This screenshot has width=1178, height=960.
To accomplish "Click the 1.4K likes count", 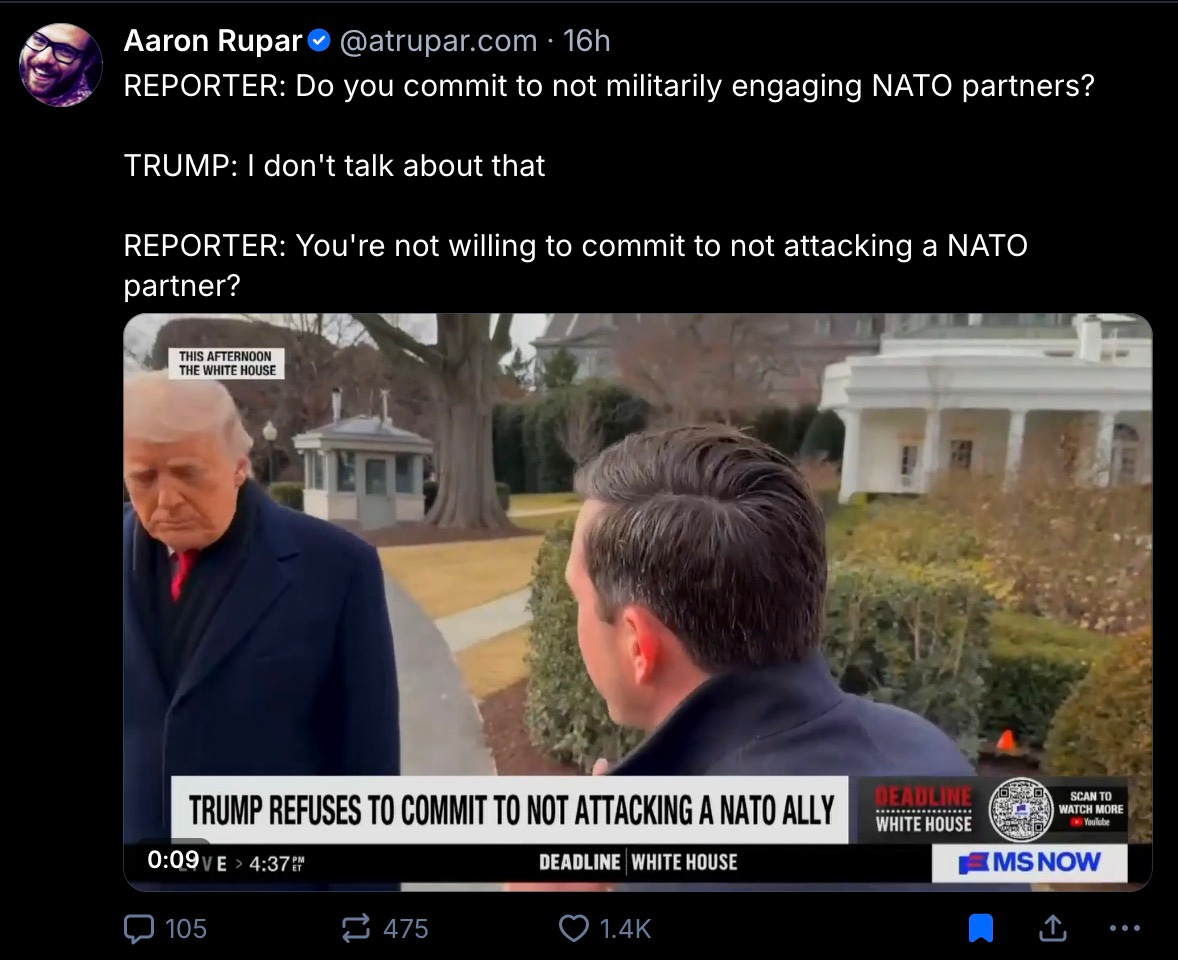I will point(625,929).
